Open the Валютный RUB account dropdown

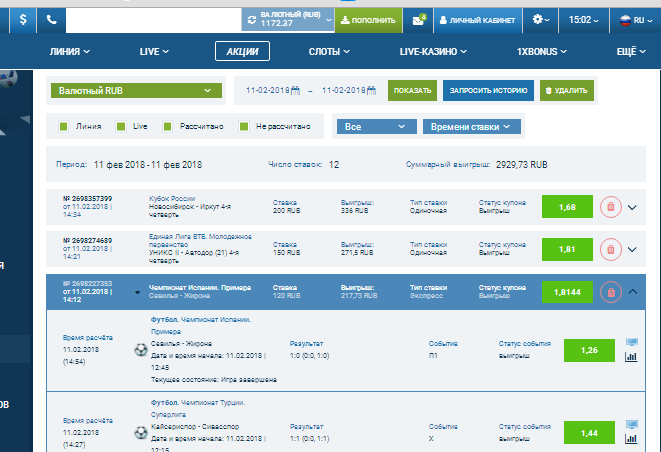point(135,91)
